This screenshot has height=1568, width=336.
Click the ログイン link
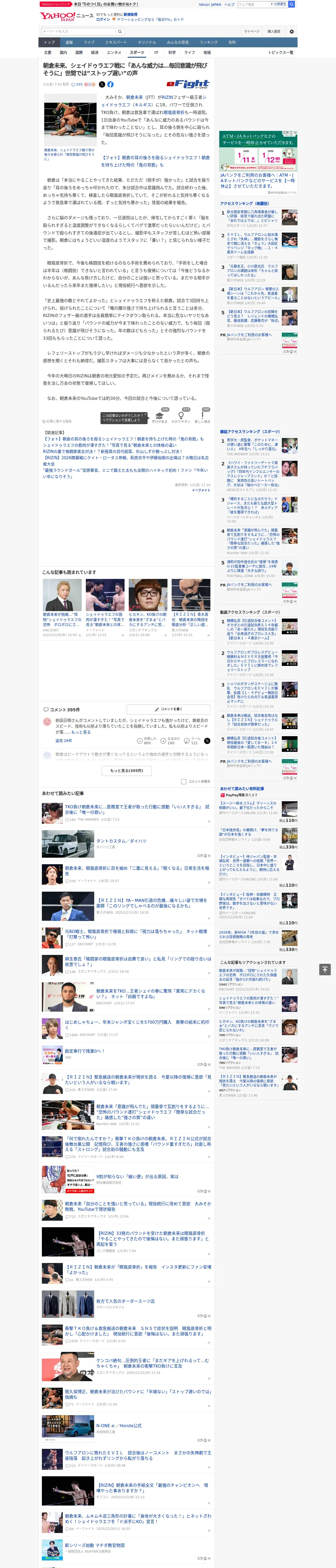point(103,20)
